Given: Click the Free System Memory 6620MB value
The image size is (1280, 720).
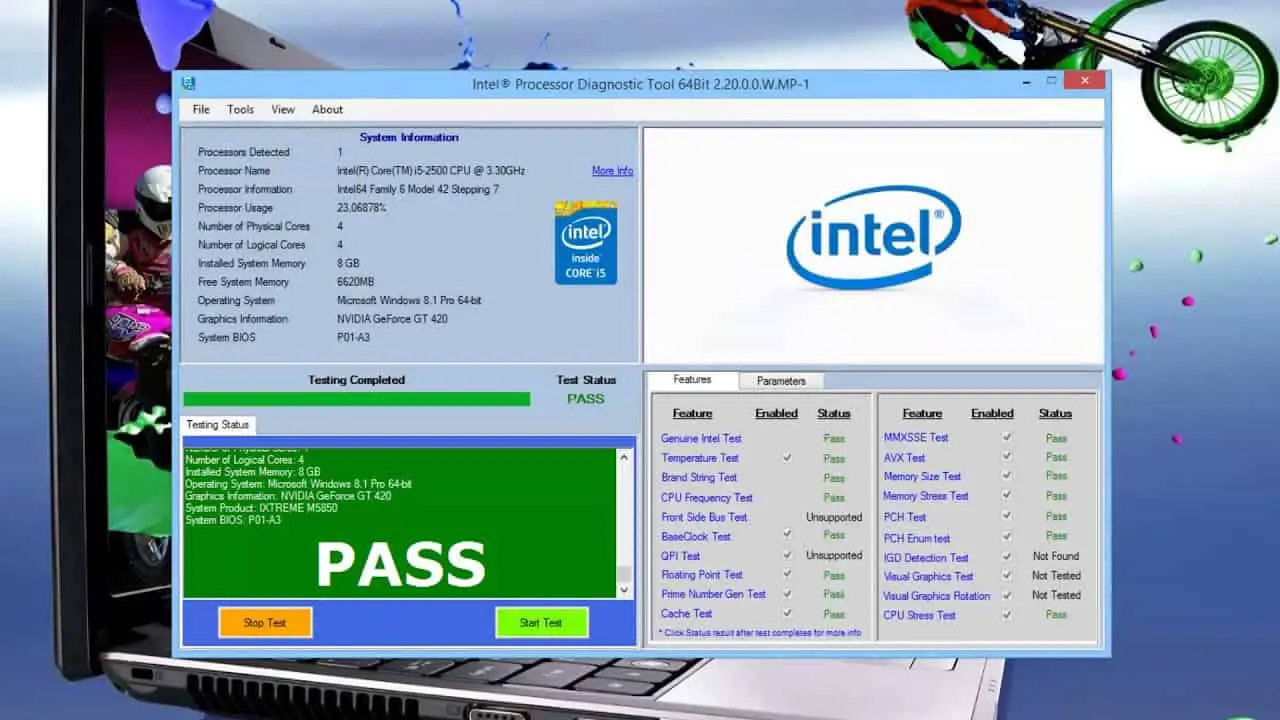Looking at the screenshot, I should 356,282.
